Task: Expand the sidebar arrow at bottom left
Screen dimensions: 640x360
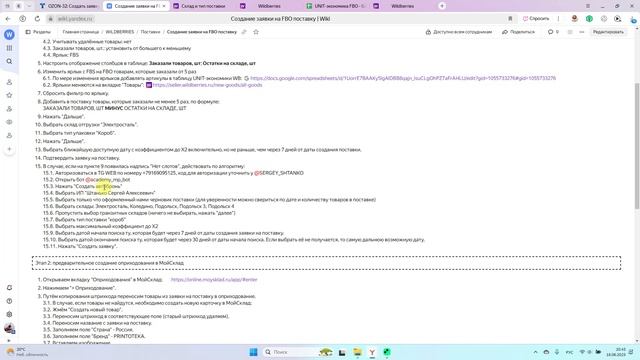Action: [9, 340]
